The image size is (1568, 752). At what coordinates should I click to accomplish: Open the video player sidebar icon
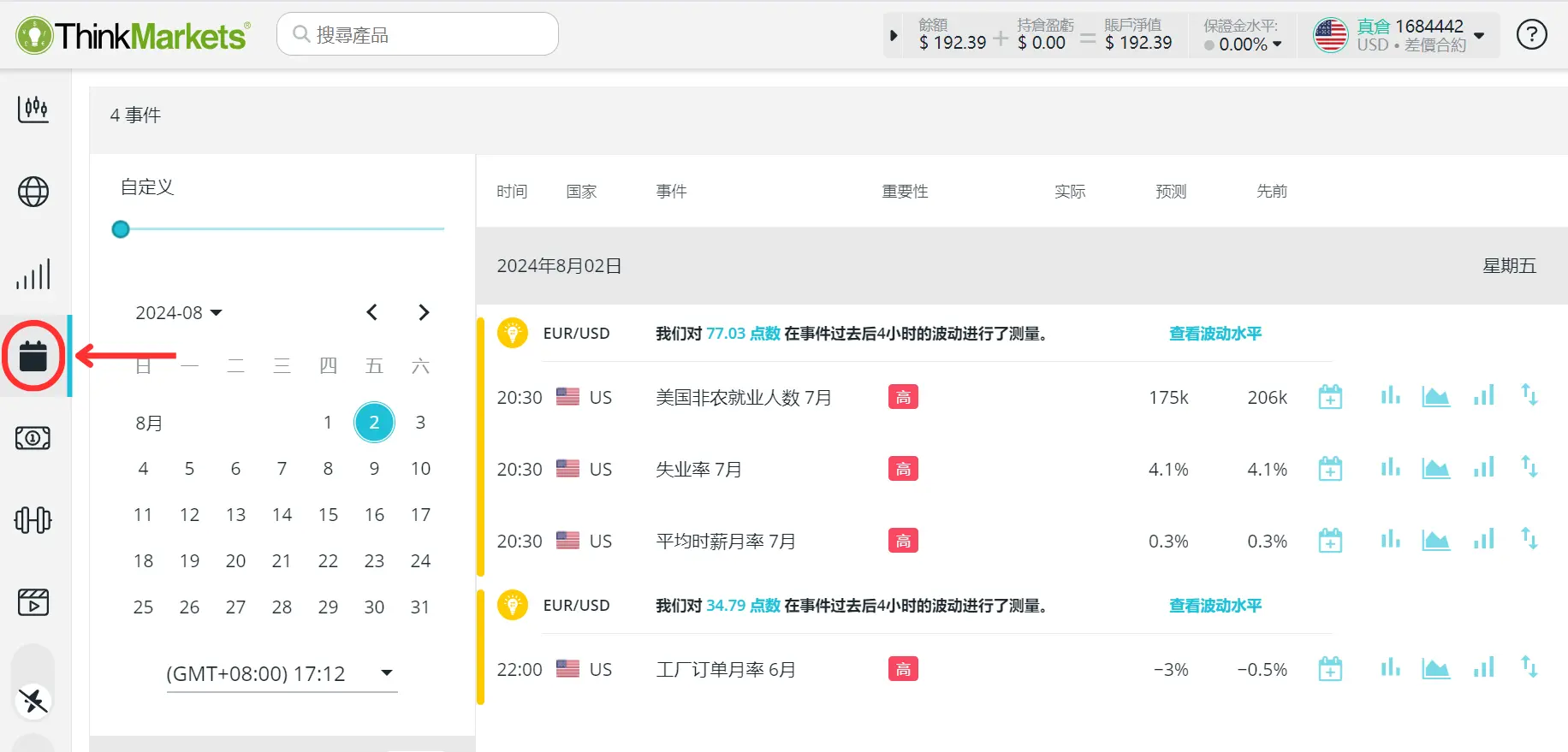pyautogui.click(x=33, y=602)
